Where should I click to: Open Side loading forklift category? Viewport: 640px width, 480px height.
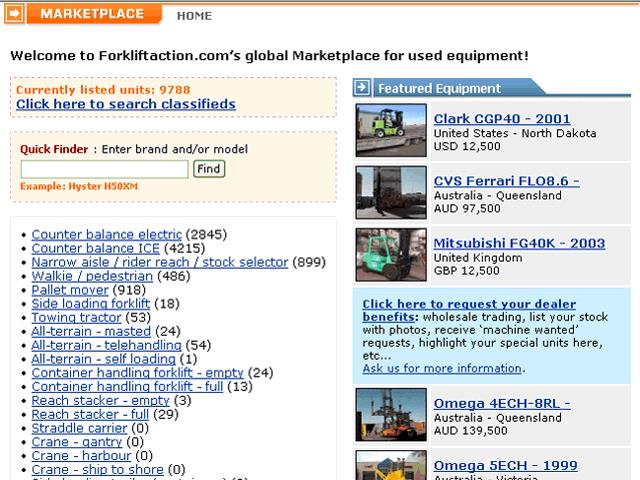[x=91, y=304]
